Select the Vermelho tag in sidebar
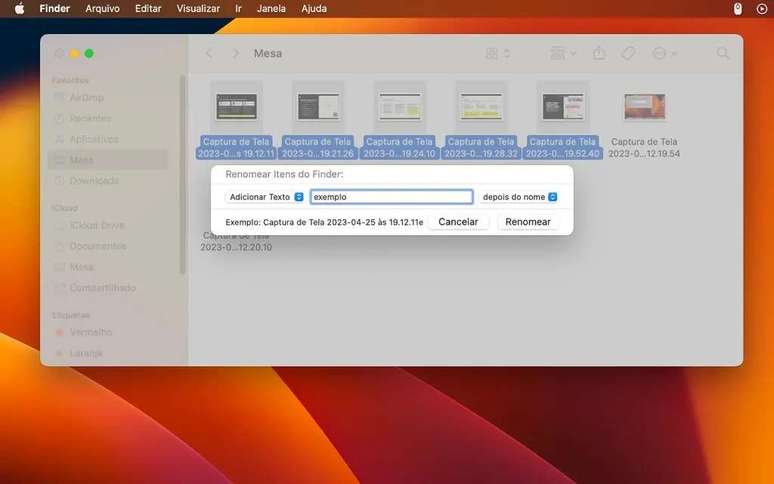Screen dimensions: 774x484 point(90,332)
